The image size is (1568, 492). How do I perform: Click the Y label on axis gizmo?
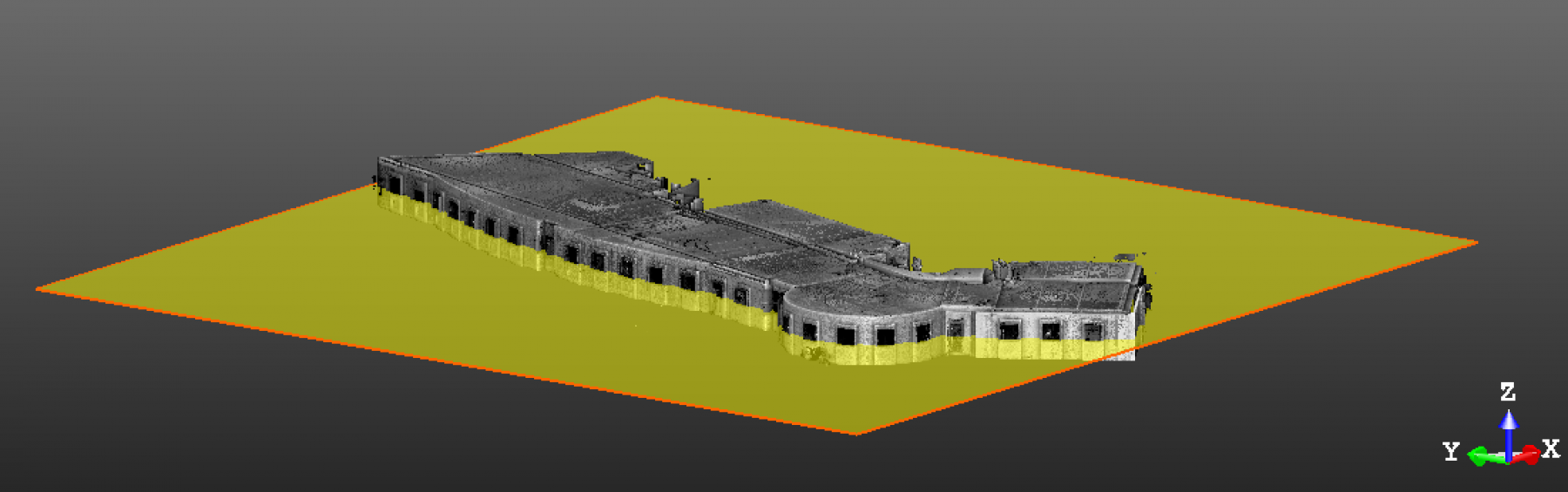point(1450,451)
